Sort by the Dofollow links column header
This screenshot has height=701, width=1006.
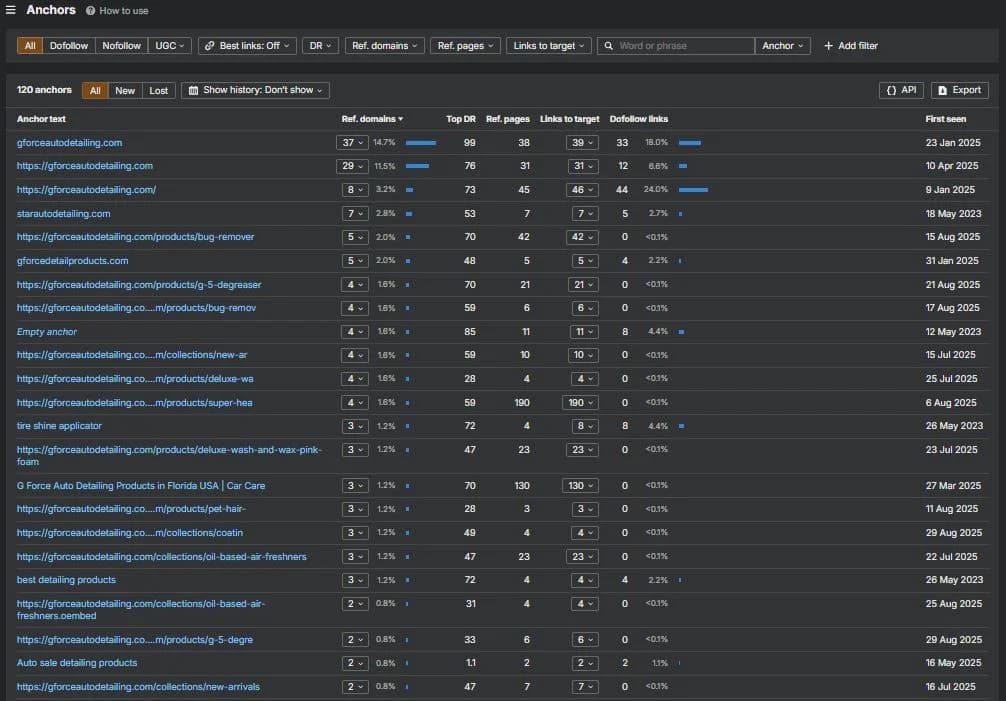(x=638, y=119)
